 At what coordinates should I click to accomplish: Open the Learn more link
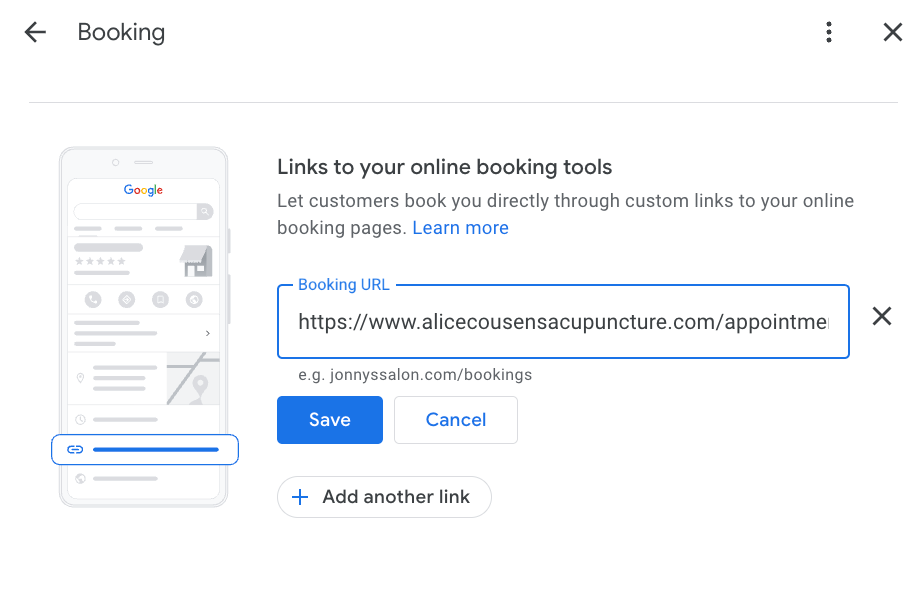460,228
